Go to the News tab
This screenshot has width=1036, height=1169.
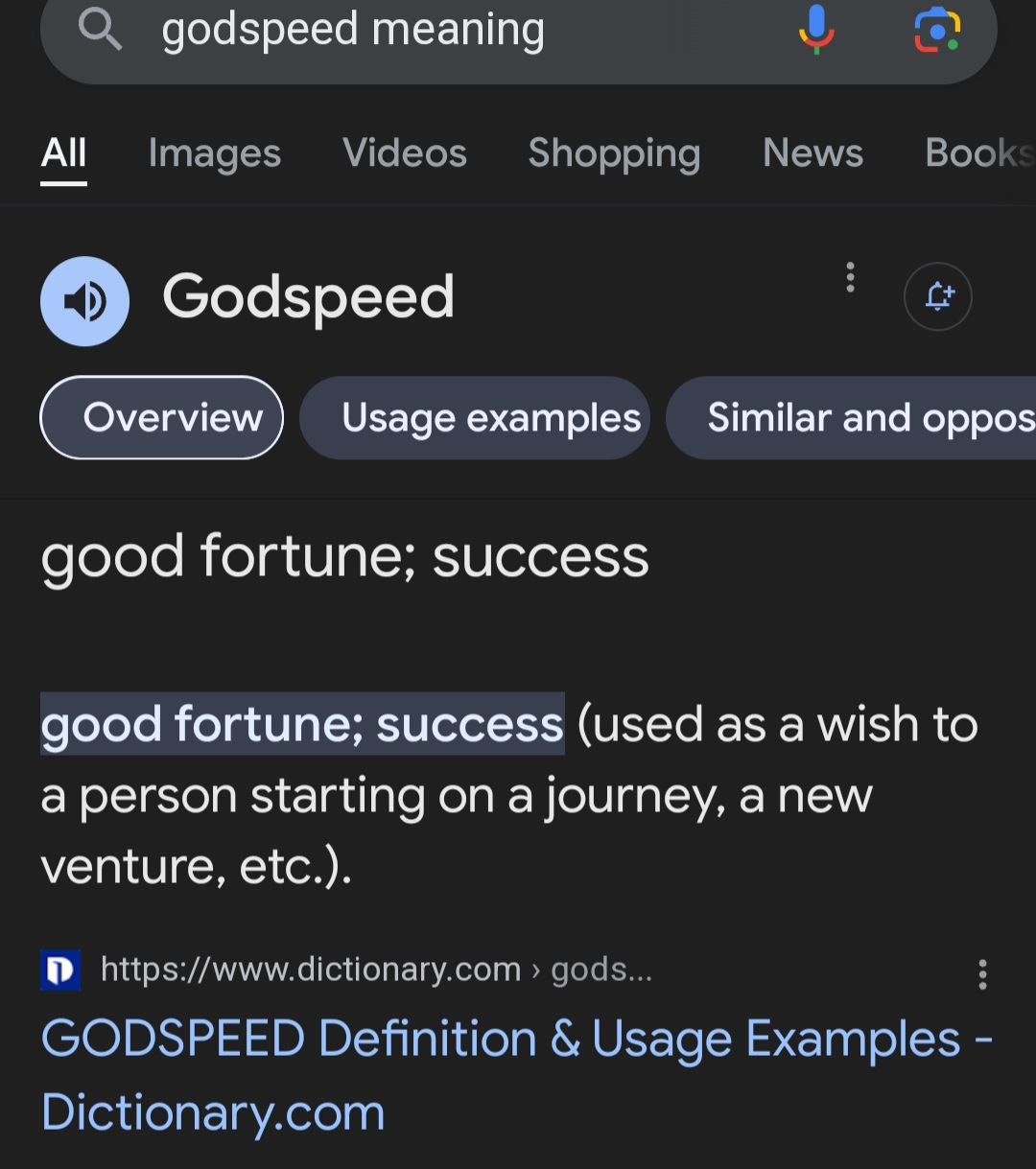812,153
